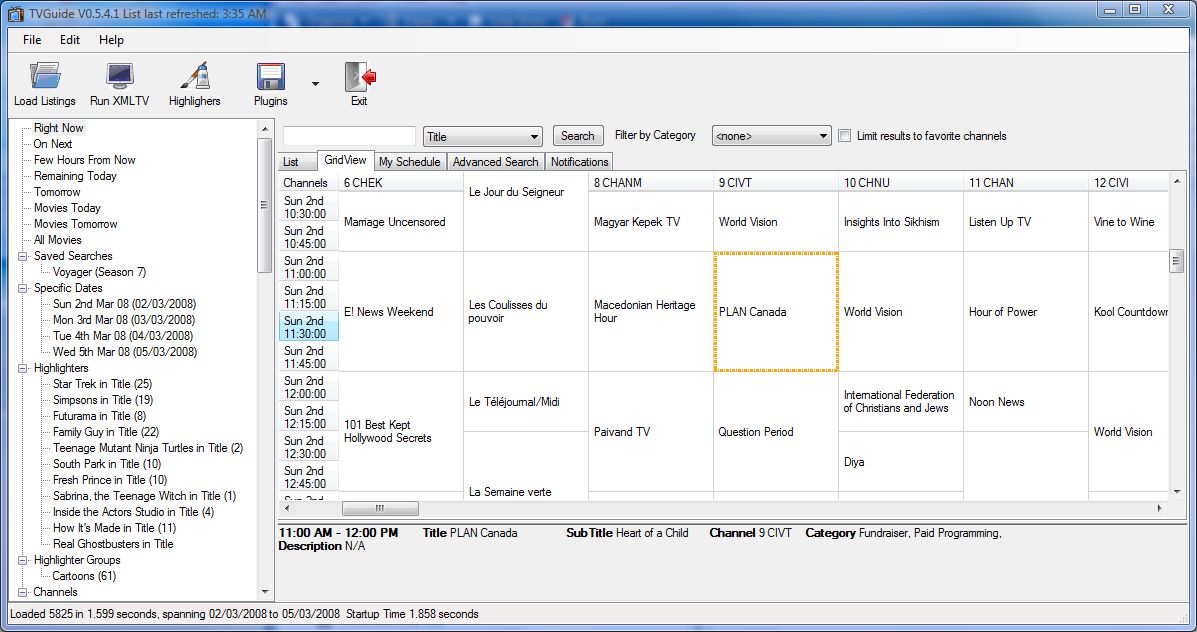Viewport: 1197px width, 632px height.
Task: Run XMLTV using its toolbar icon
Action: (x=120, y=78)
